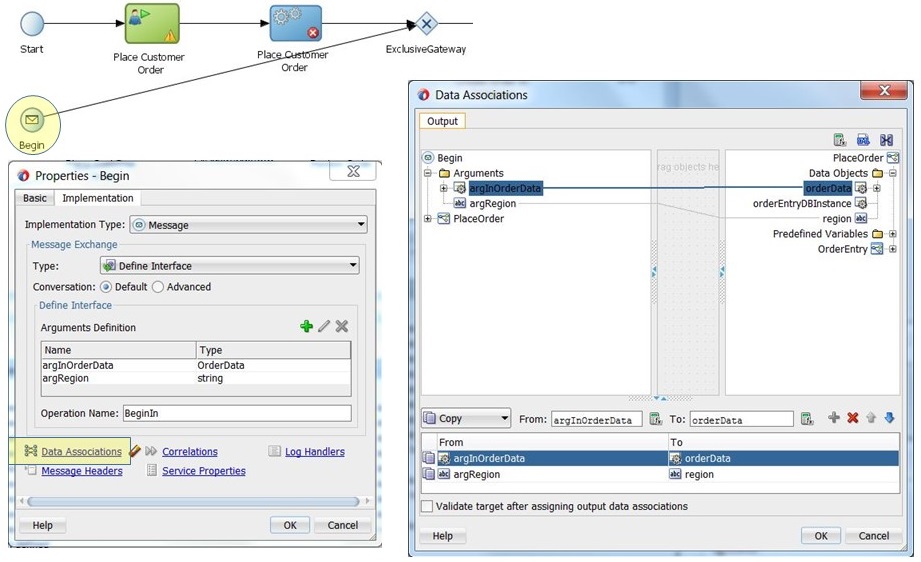Select the ExclusiveGateway diamond in the diagram

tap(426, 23)
